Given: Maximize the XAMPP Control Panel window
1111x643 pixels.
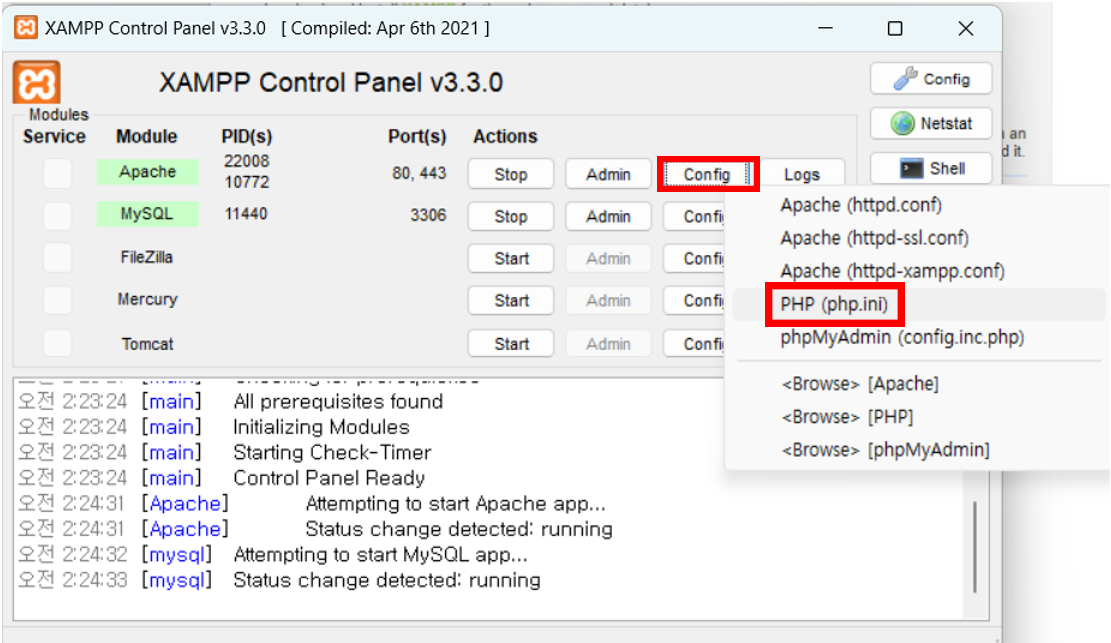Looking at the screenshot, I should 895,28.
